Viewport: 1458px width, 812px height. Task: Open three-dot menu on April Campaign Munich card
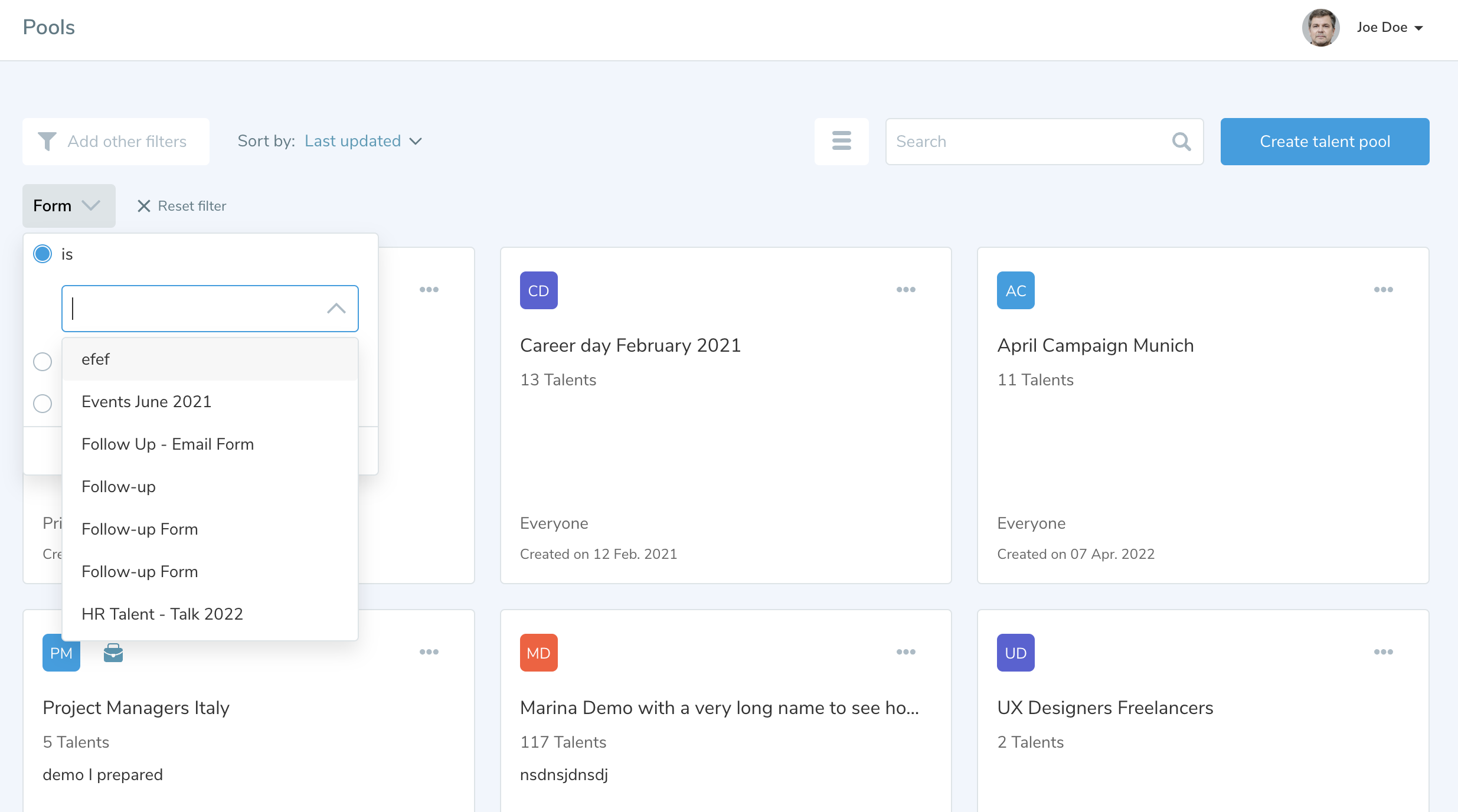click(x=1383, y=290)
